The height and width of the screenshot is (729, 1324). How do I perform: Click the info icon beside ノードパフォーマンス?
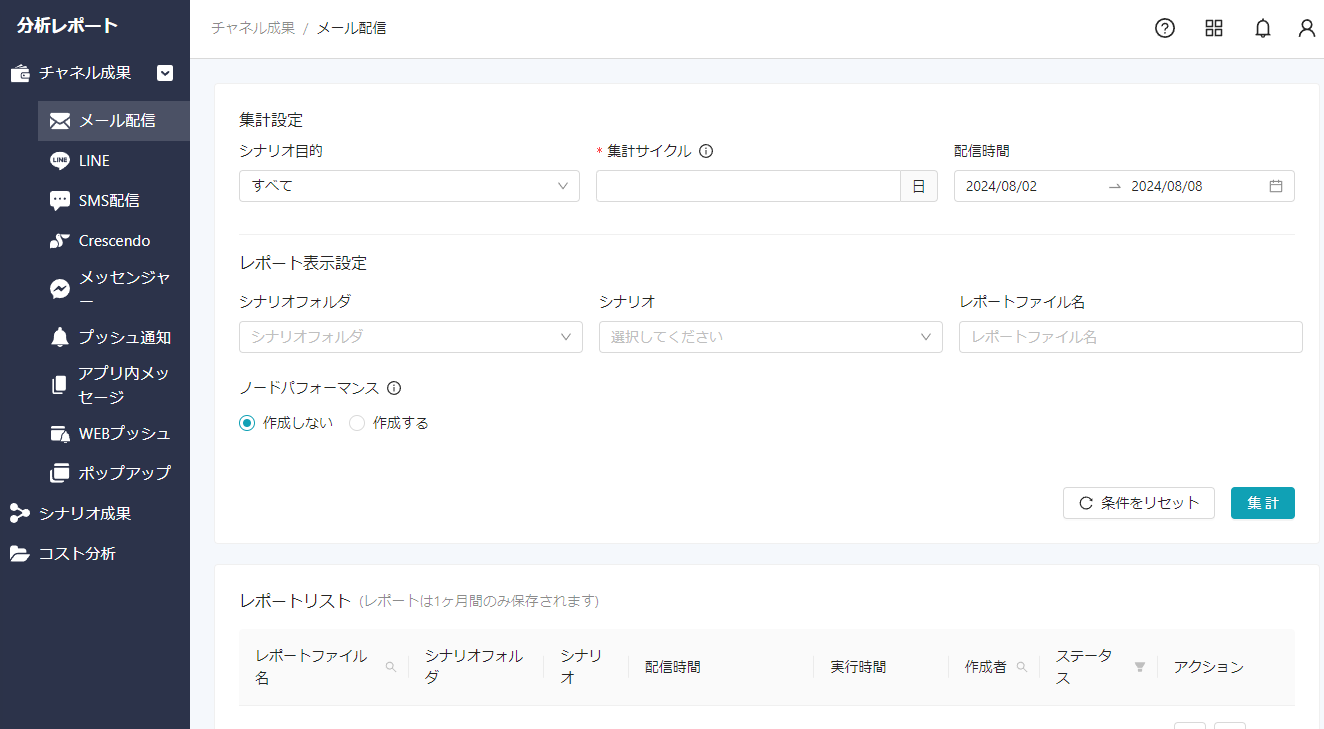click(x=394, y=388)
